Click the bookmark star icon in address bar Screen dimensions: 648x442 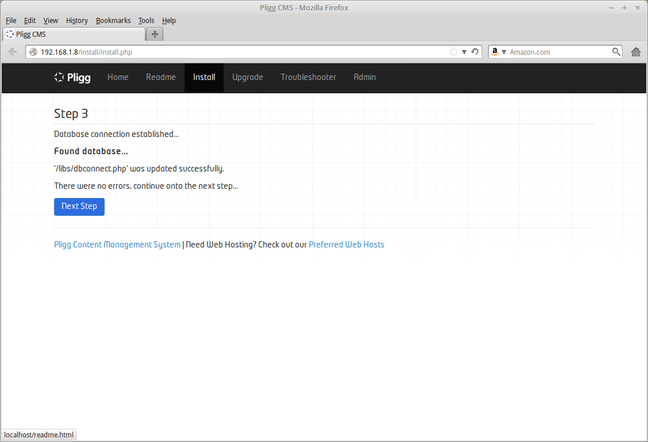coord(453,52)
